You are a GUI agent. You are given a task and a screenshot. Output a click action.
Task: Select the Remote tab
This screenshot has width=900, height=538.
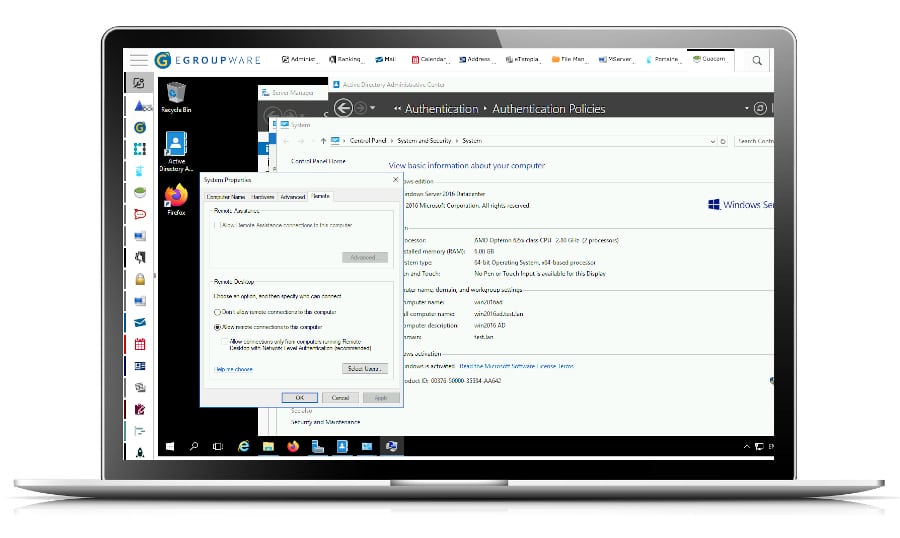click(x=320, y=196)
